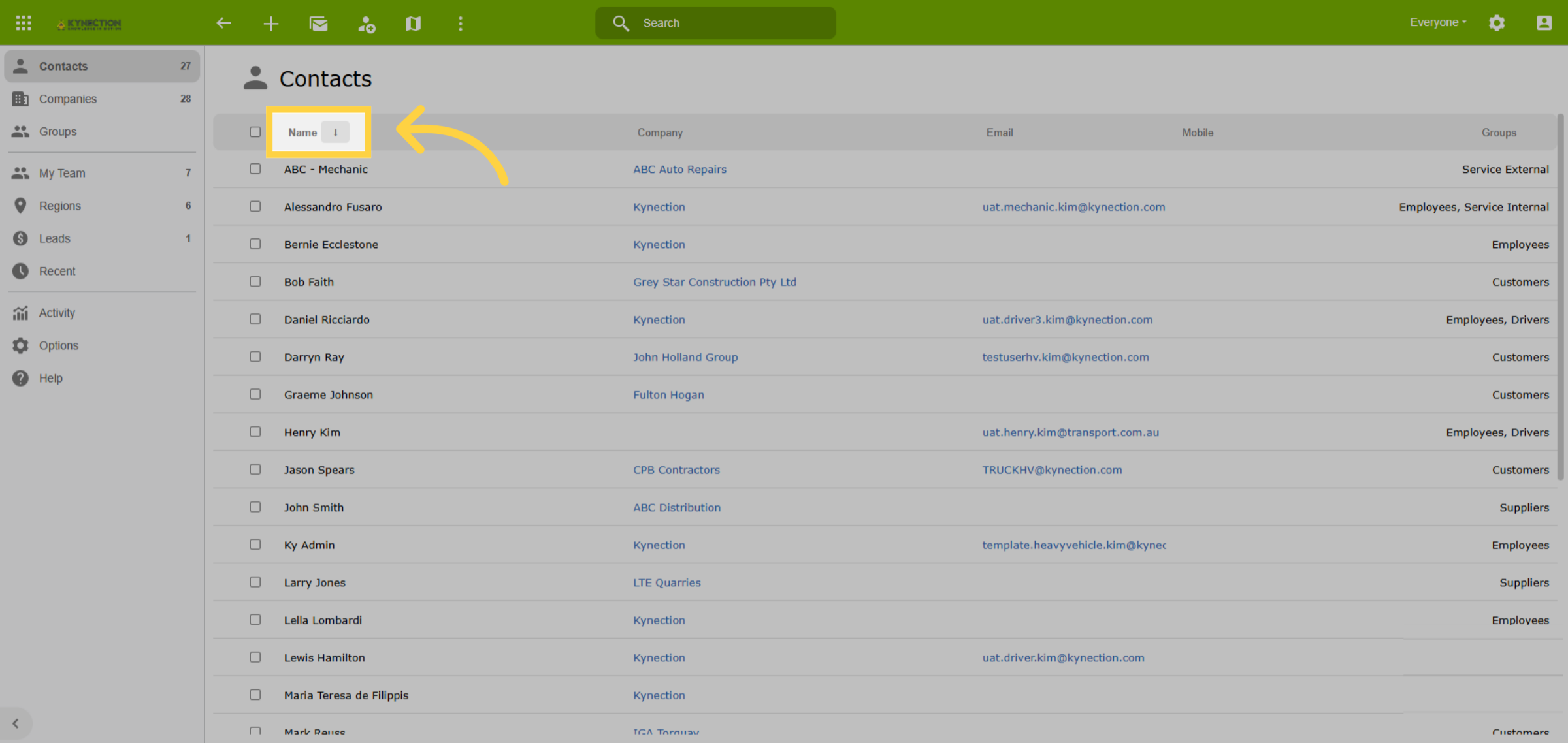Open the map icon in toolbar
1568x743 pixels.
pos(413,24)
